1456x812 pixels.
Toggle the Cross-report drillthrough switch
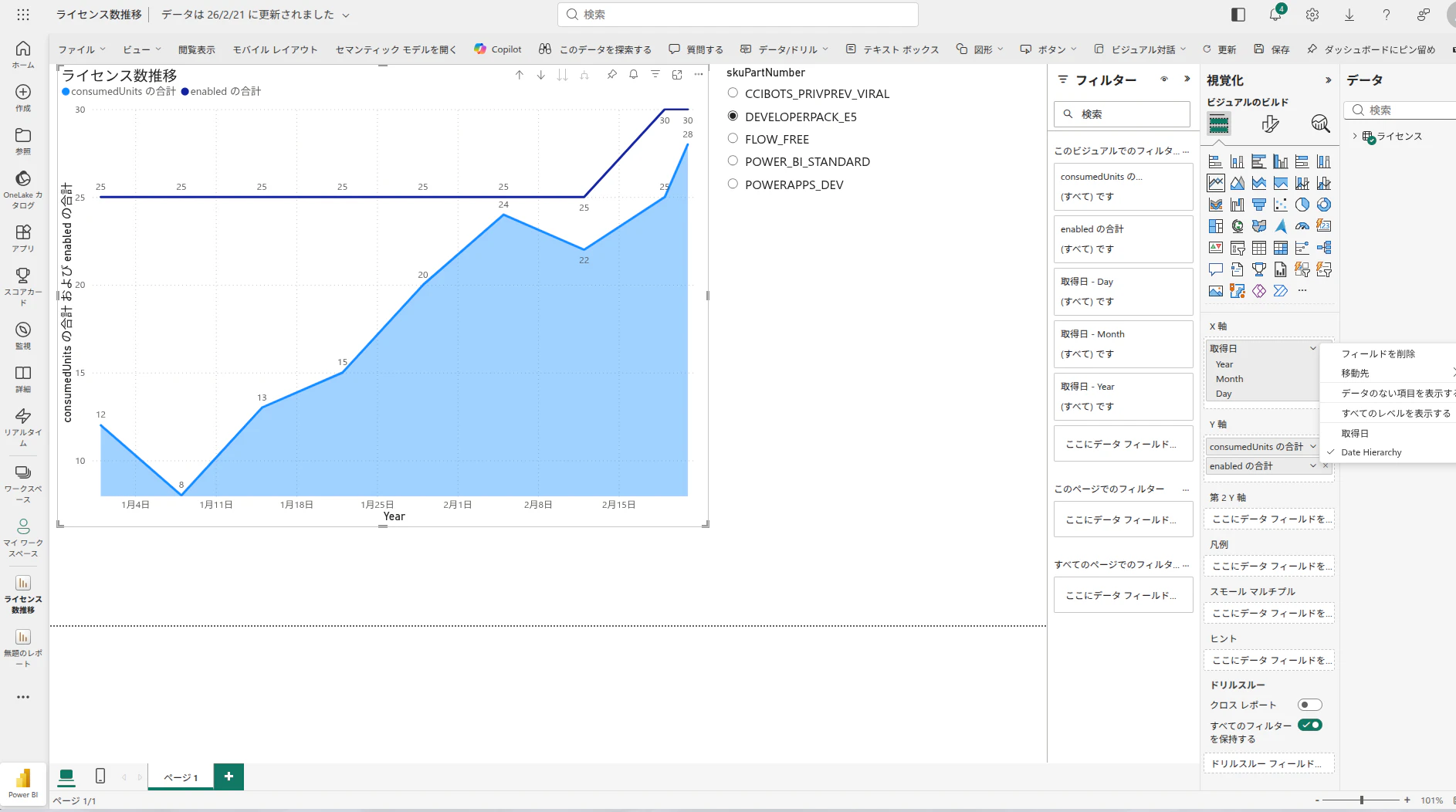pos(1310,705)
